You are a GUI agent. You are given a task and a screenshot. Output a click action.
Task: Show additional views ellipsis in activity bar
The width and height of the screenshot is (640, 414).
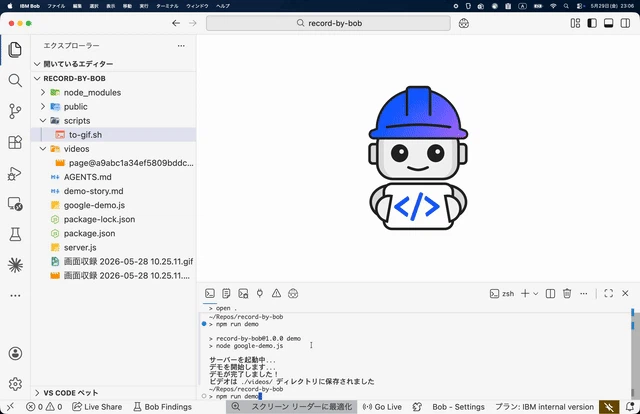15,296
